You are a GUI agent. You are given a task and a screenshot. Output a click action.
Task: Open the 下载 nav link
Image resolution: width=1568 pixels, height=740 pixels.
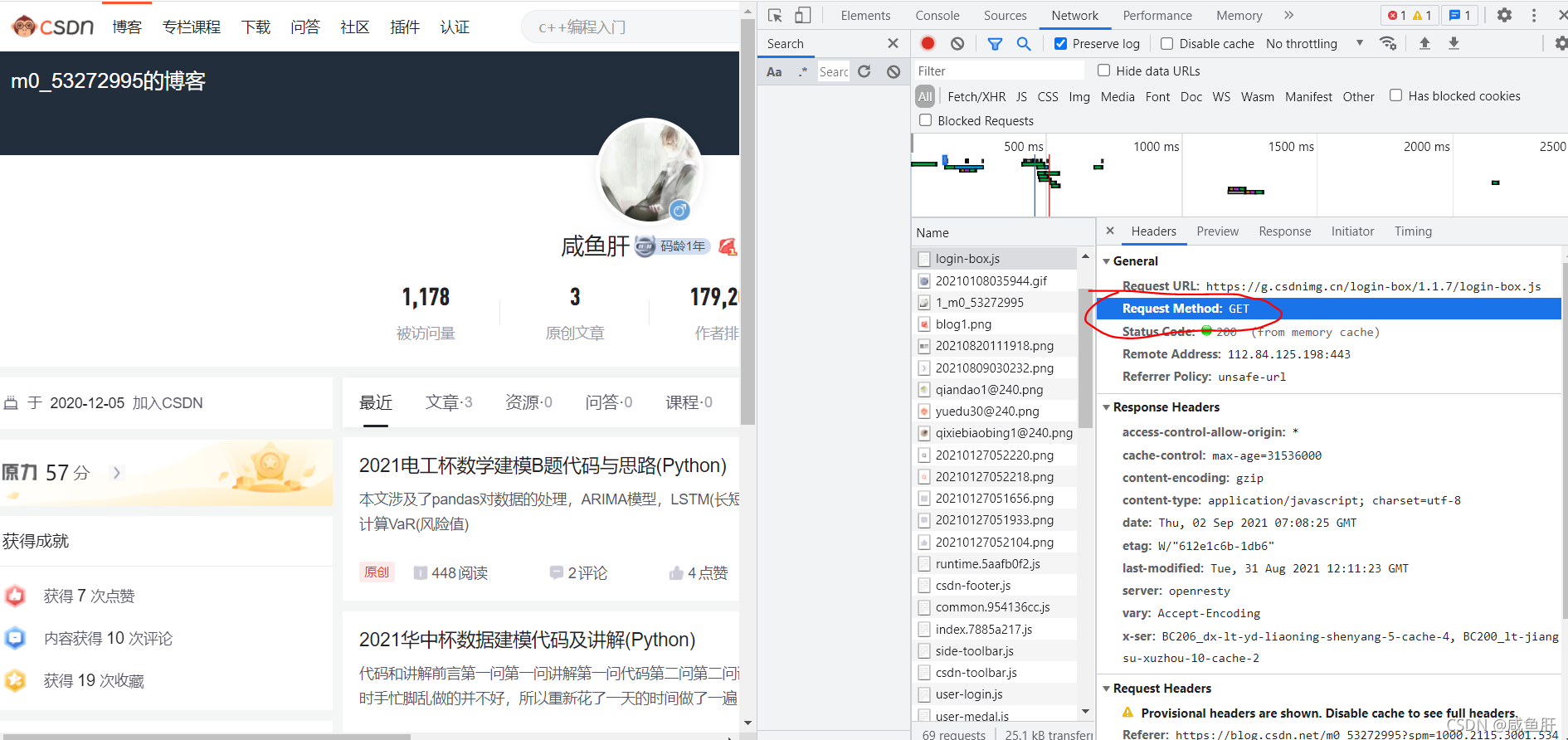(x=256, y=27)
